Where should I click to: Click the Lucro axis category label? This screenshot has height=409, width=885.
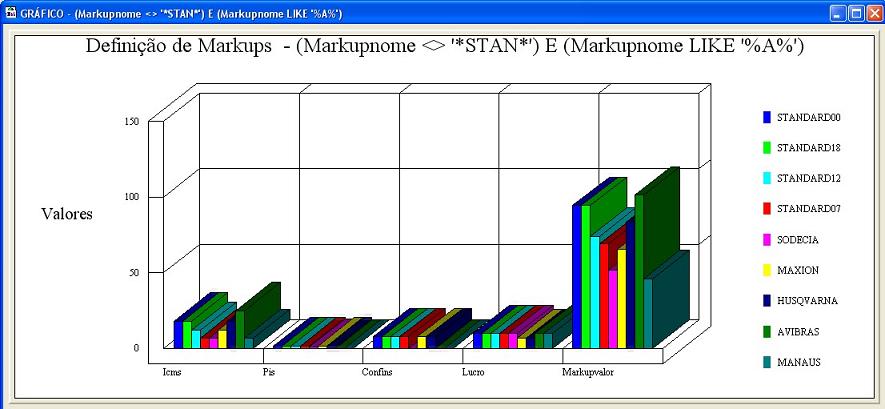(x=473, y=372)
